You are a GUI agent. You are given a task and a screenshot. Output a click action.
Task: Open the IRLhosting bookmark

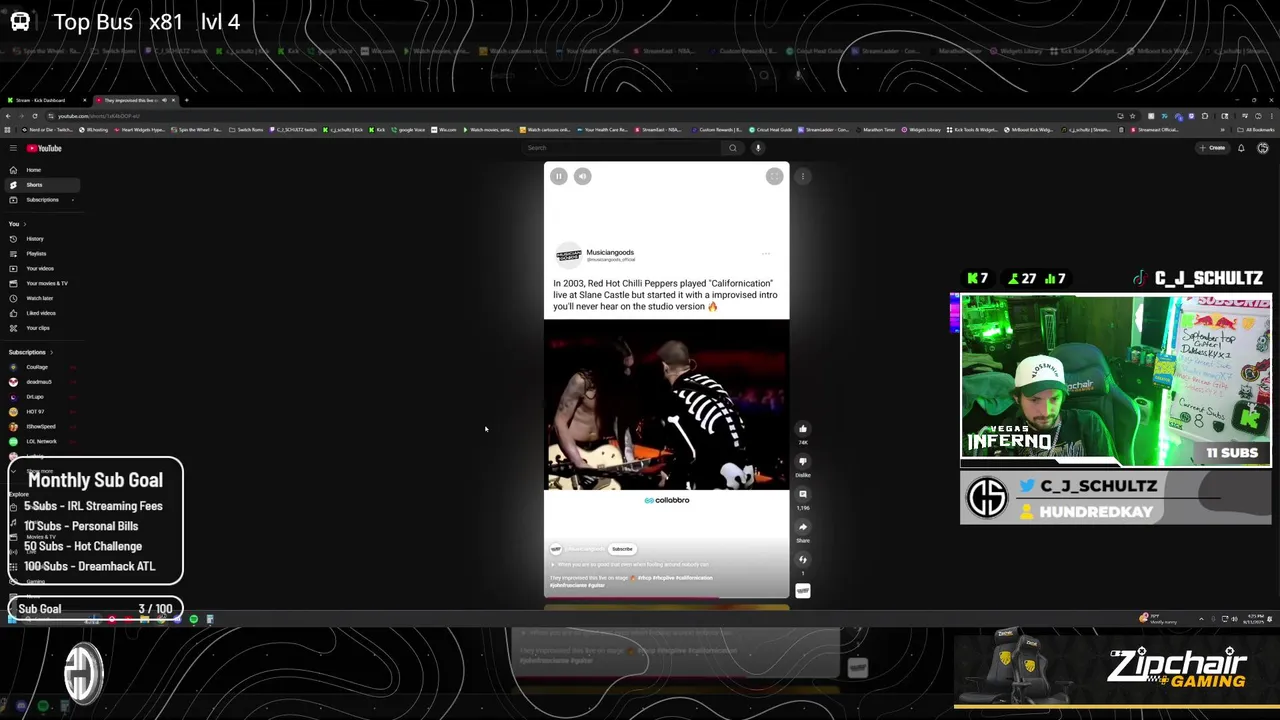click(94, 130)
